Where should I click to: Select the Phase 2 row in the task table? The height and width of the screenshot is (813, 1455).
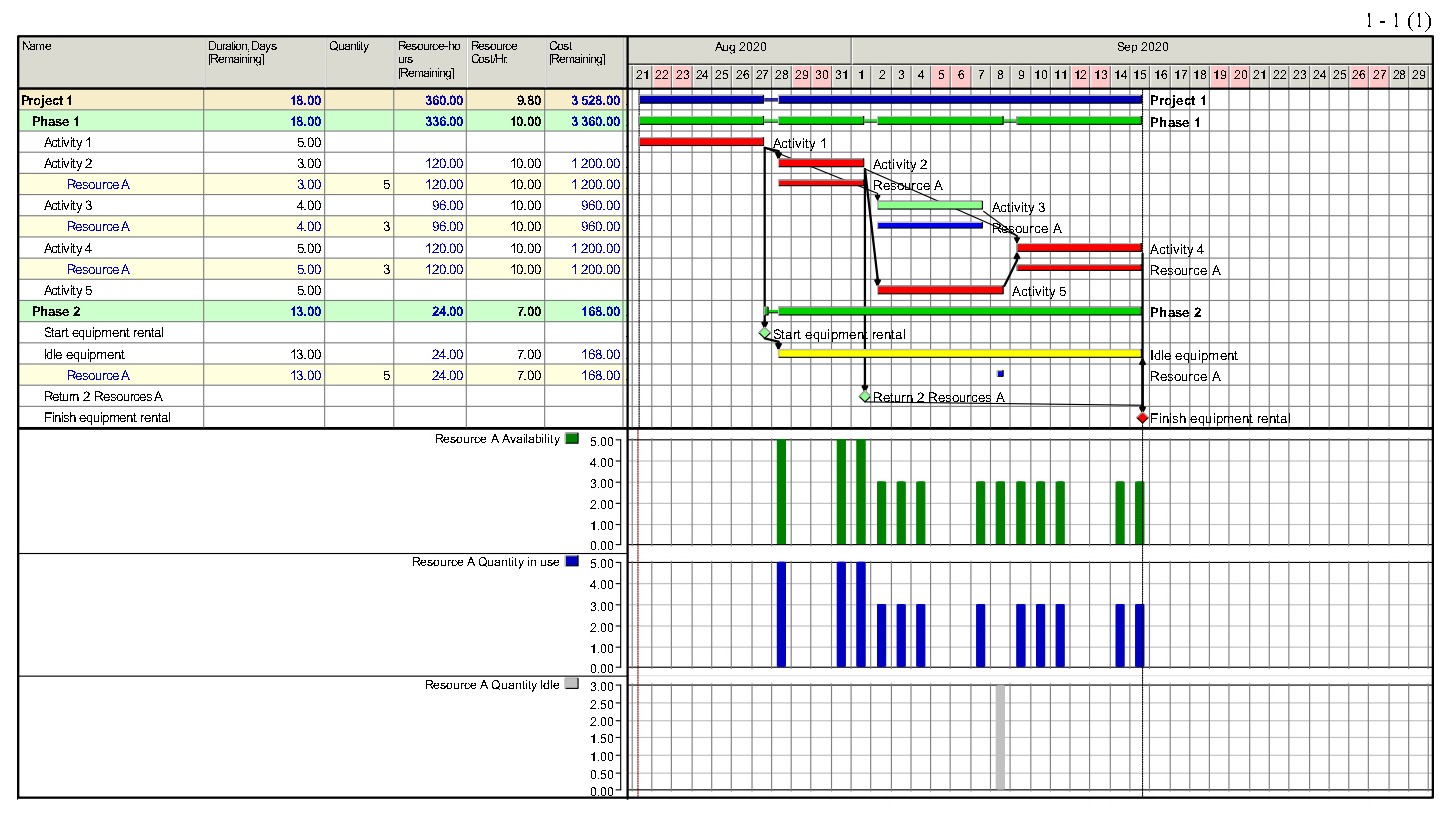coord(322,311)
